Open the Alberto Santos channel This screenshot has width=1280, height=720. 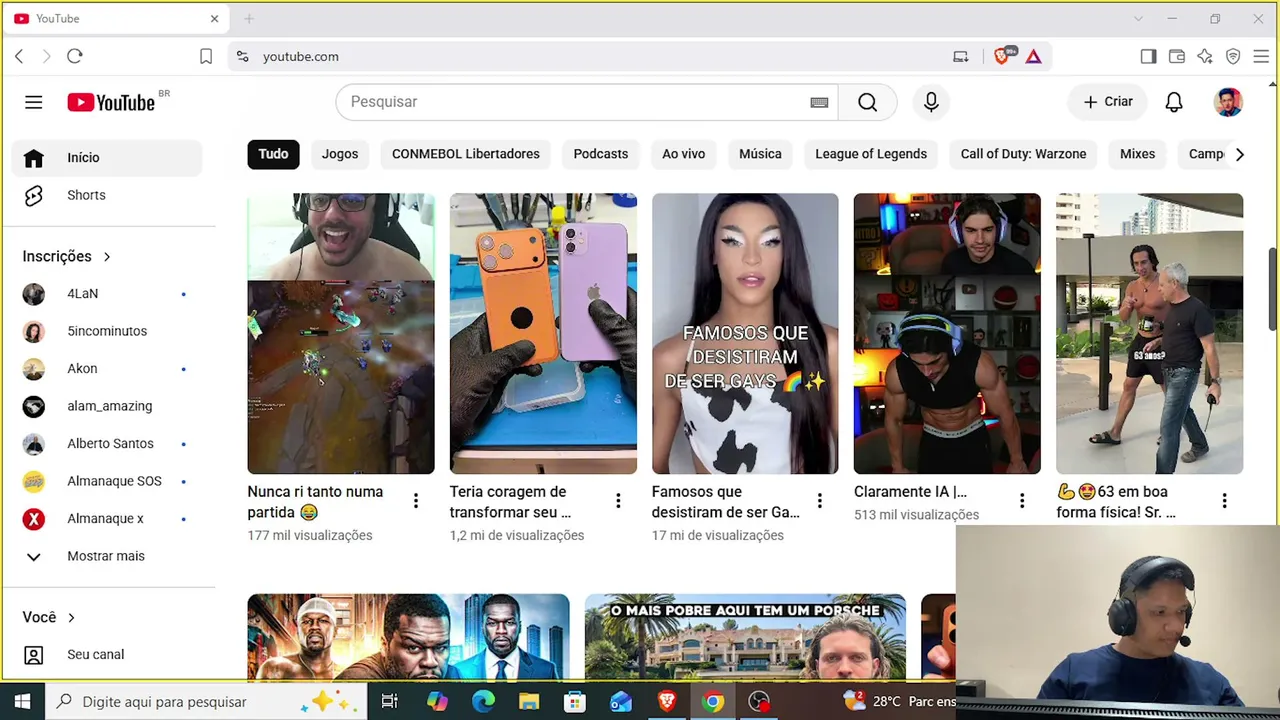[x=107, y=444]
